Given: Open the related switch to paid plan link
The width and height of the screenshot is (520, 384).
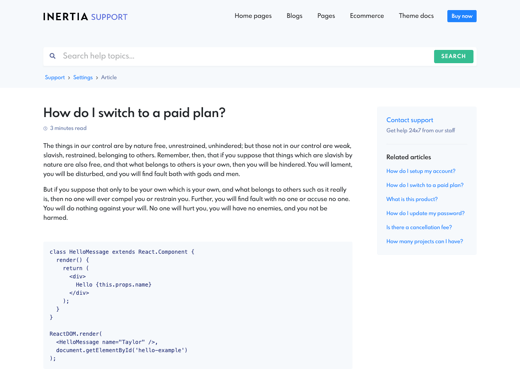Looking at the screenshot, I should click(x=425, y=185).
